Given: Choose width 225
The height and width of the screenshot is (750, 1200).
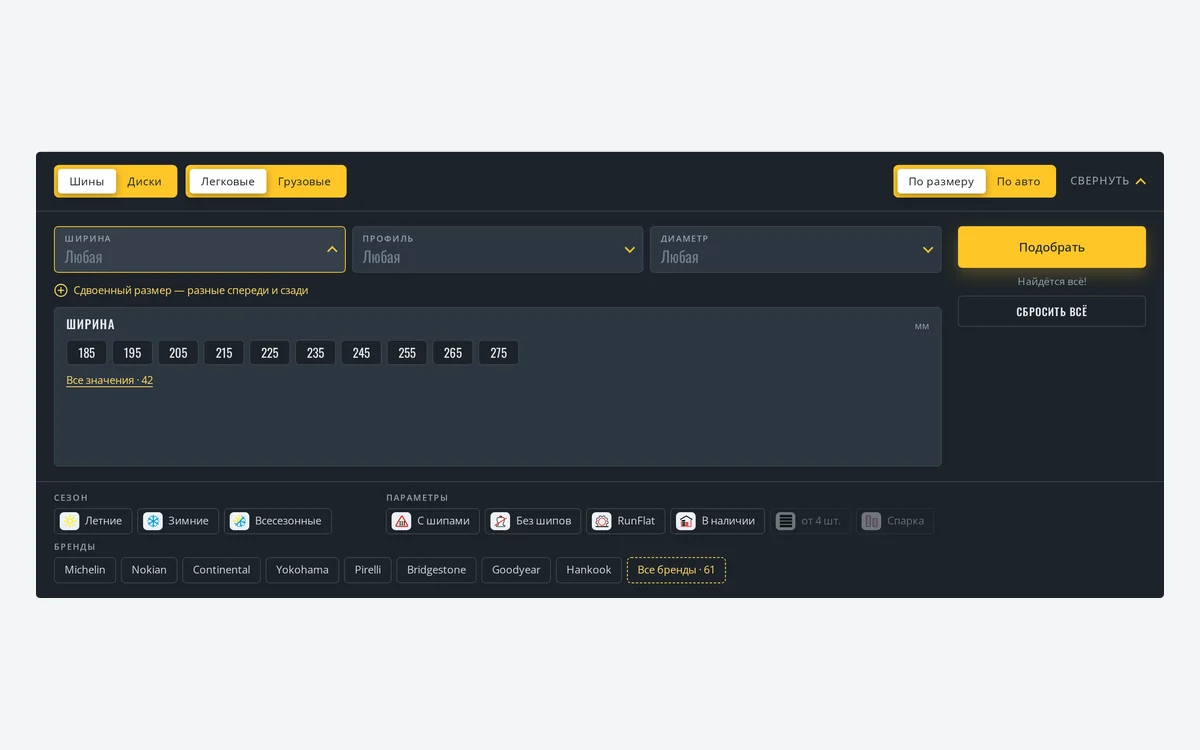Looking at the screenshot, I should [270, 353].
